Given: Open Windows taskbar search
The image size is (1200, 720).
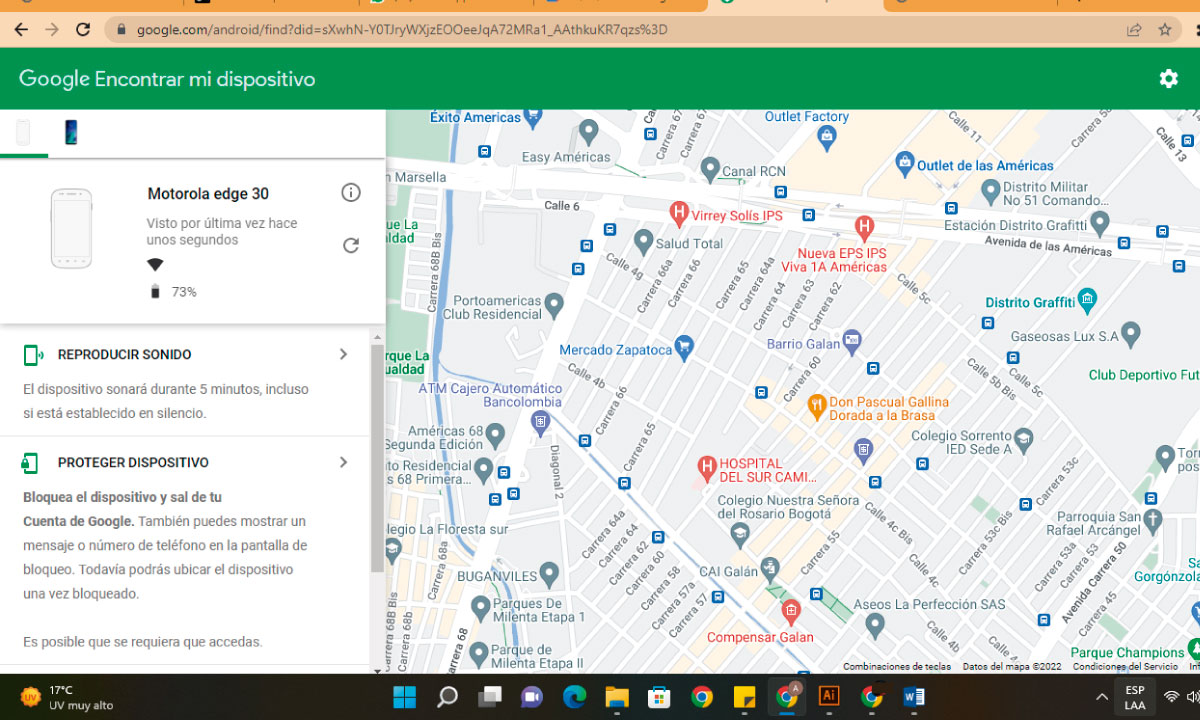Looking at the screenshot, I should pyautogui.click(x=447, y=697).
